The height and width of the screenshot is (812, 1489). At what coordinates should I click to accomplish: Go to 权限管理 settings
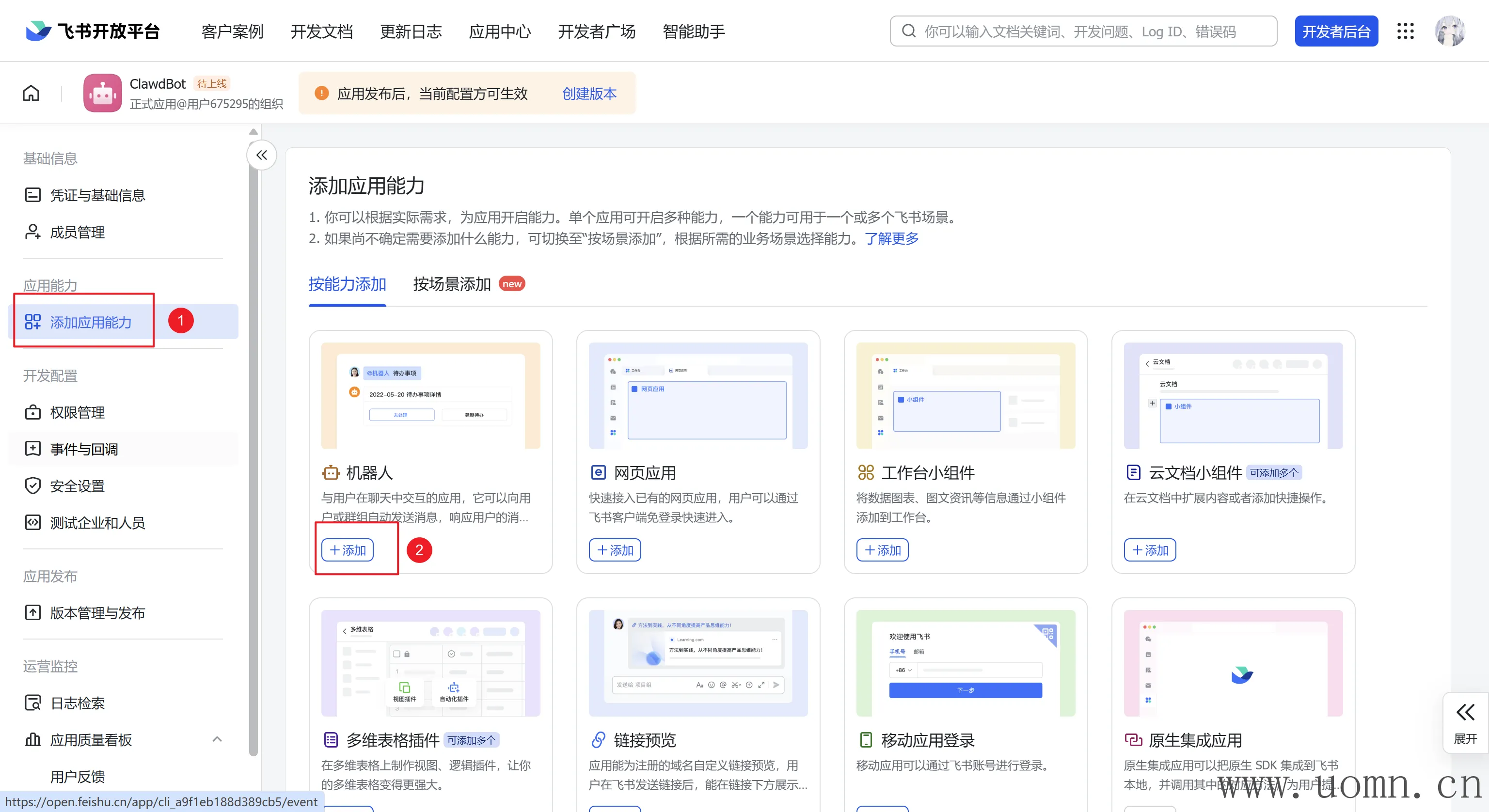click(77, 413)
